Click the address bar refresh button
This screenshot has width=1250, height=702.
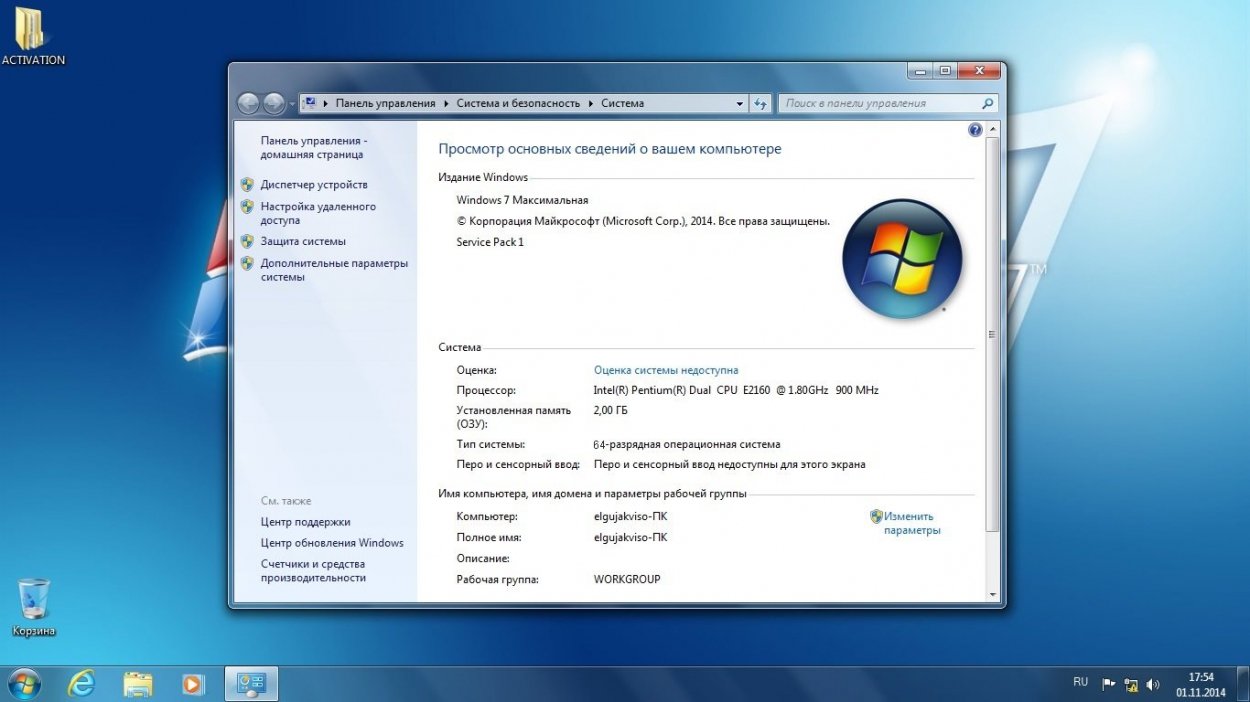(x=760, y=103)
